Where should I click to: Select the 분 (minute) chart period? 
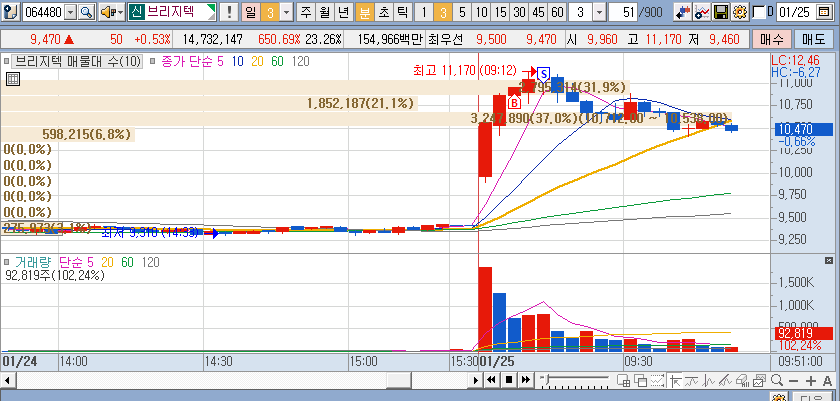pos(365,12)
